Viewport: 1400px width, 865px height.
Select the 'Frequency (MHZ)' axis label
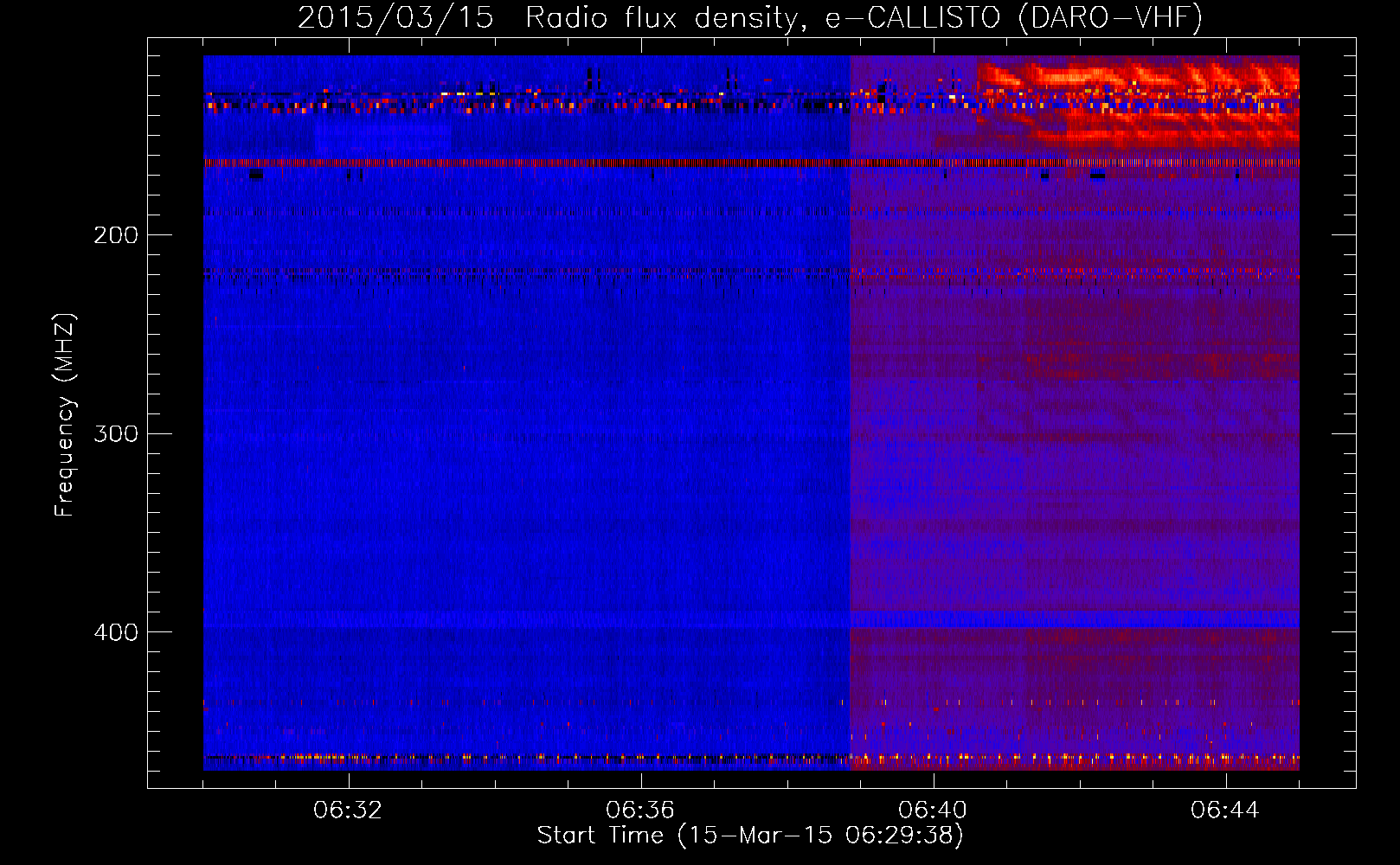pyautogui.click(x=65, y=415)
